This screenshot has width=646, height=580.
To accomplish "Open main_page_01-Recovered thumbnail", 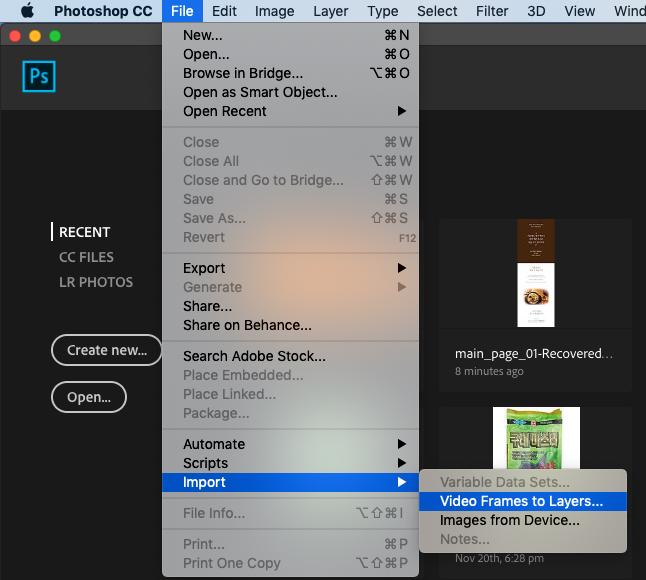I will 536,273.
